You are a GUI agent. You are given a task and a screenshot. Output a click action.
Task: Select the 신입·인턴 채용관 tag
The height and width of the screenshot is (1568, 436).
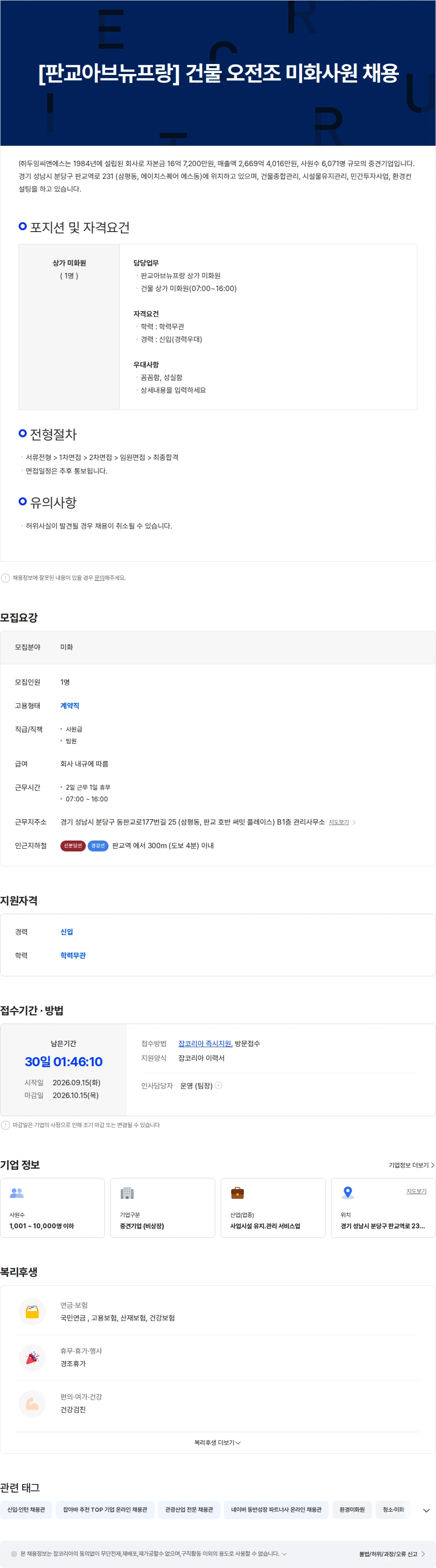coord(26,1509)
